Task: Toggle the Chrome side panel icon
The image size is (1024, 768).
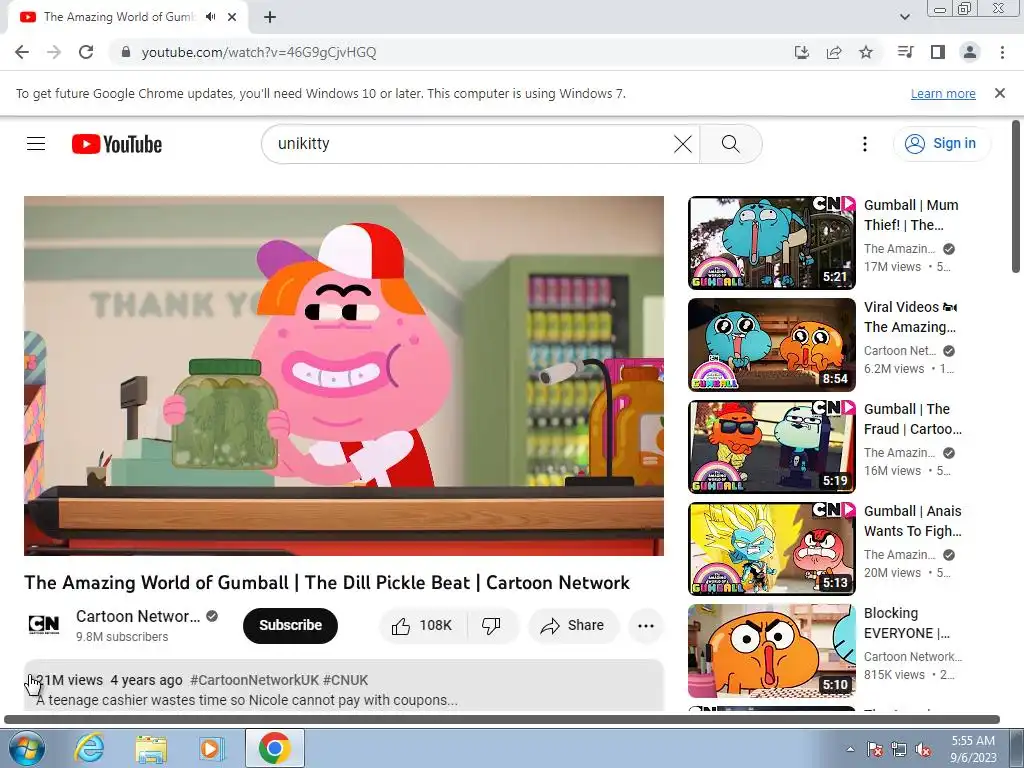Action: click(938, 52)
